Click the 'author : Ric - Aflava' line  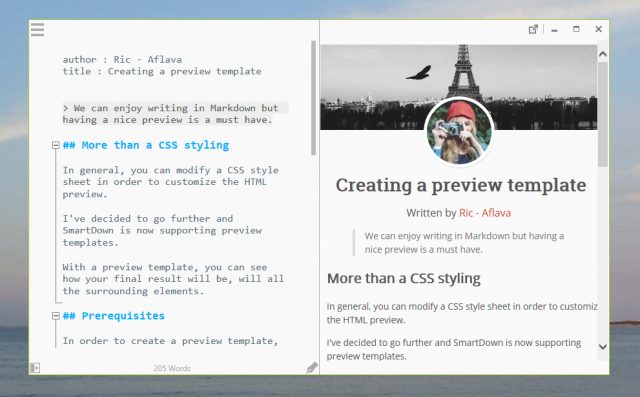pos(122,60)
